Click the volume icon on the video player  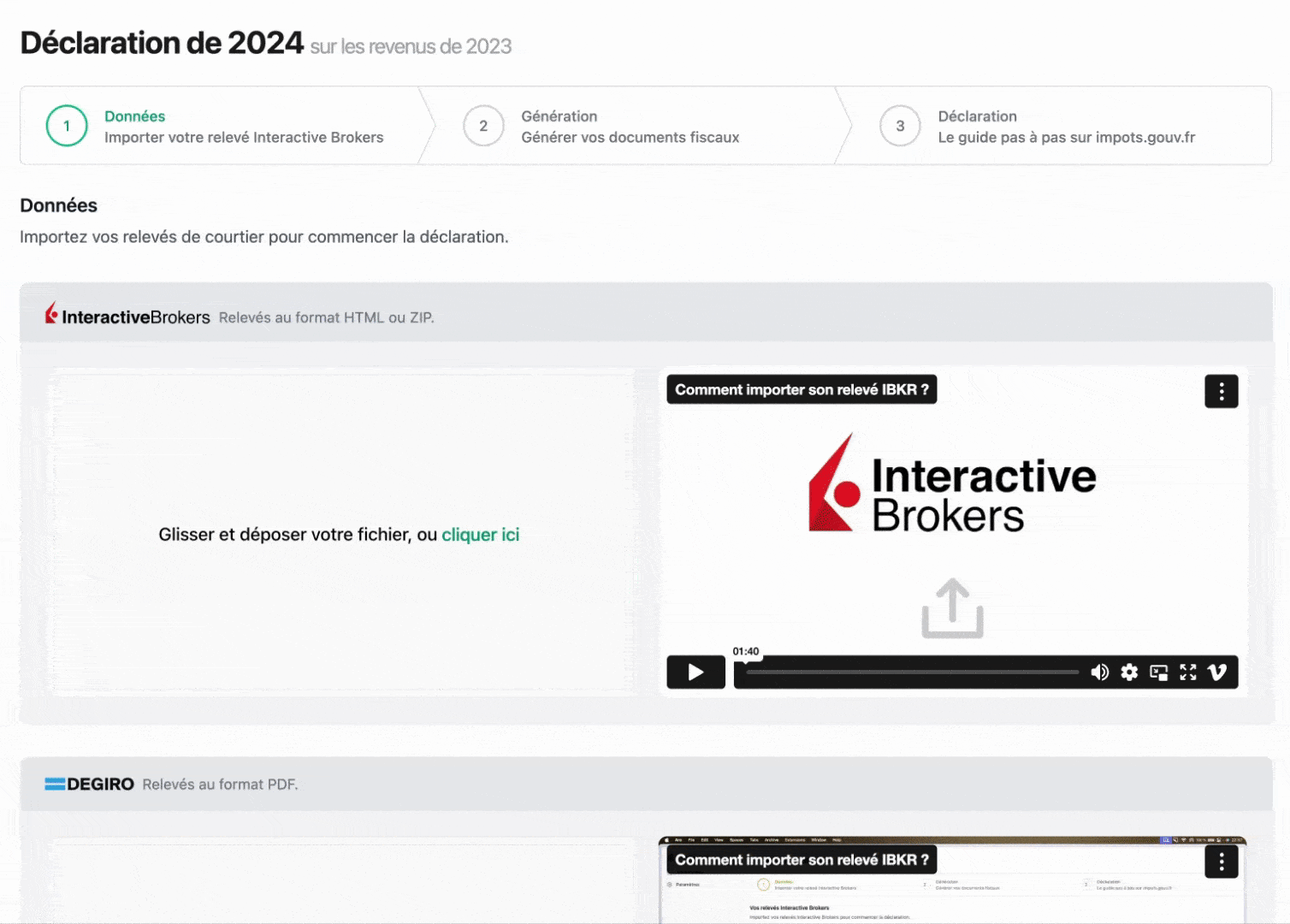(1100, 672)
